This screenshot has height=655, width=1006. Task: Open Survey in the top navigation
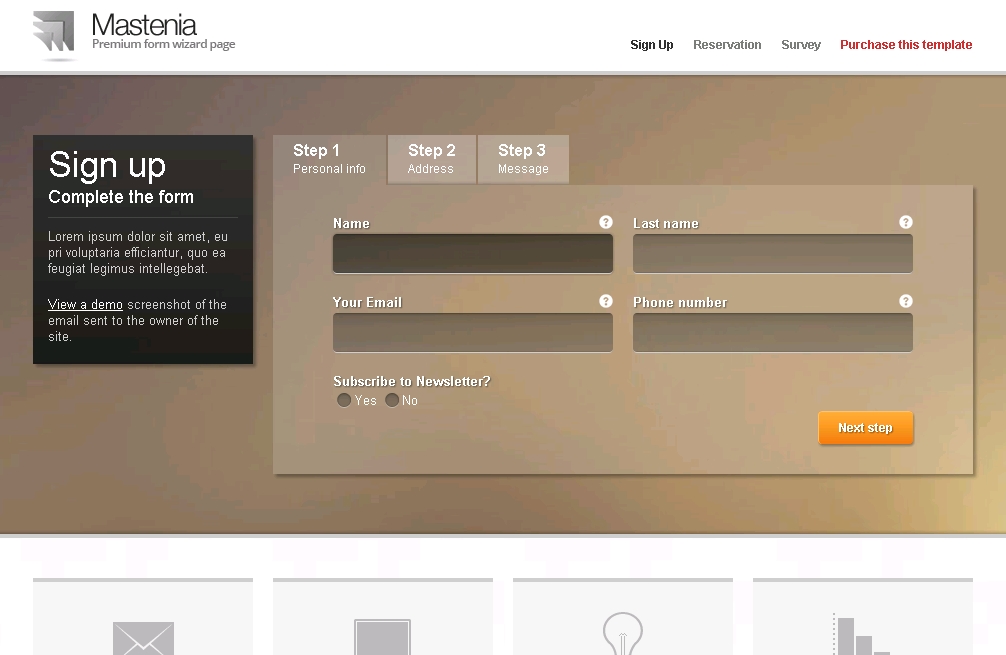(x=801, y=45)
